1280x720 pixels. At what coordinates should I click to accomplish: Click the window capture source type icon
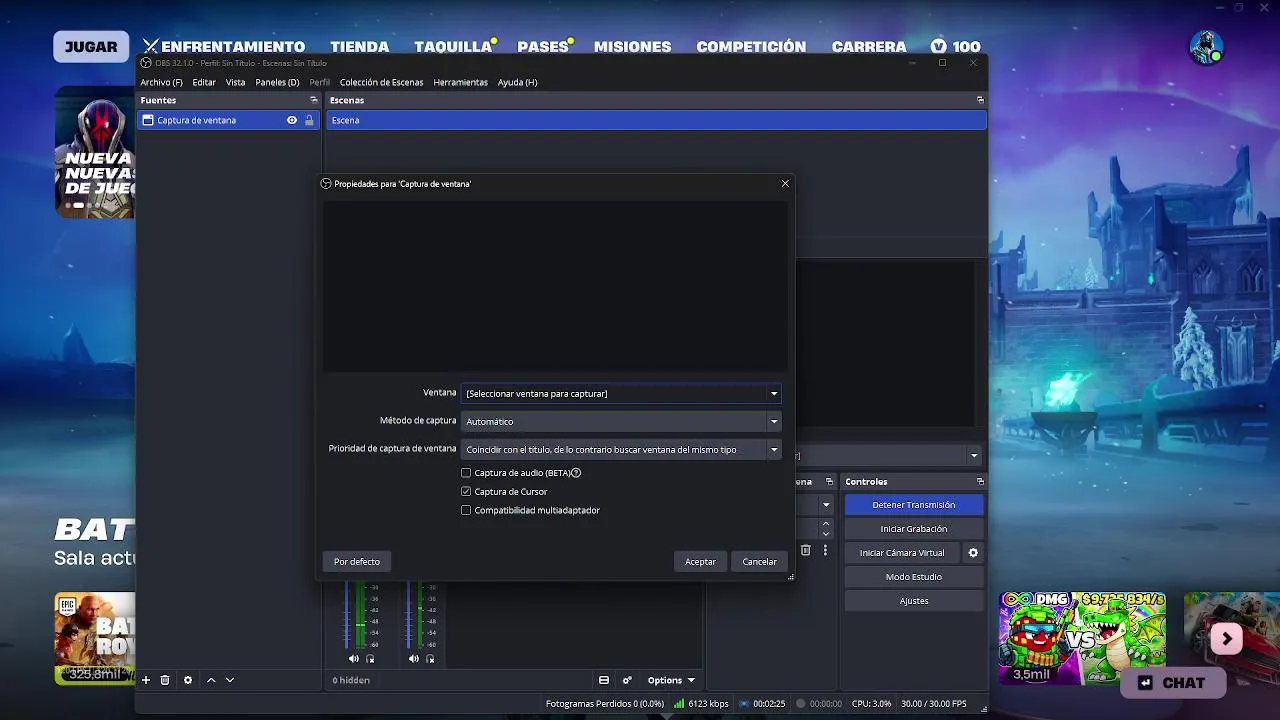pyautogui.click(x=148, y=120)
